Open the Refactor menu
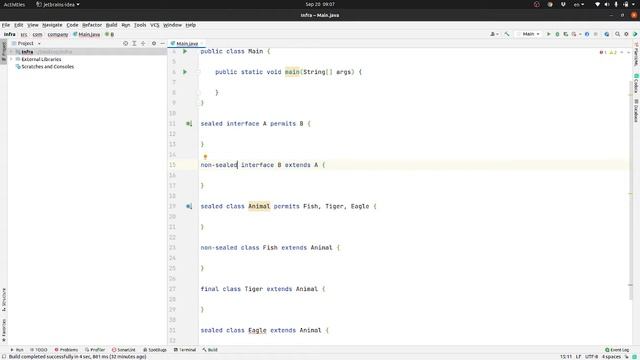The image size is (640, 360). point(92,25)
